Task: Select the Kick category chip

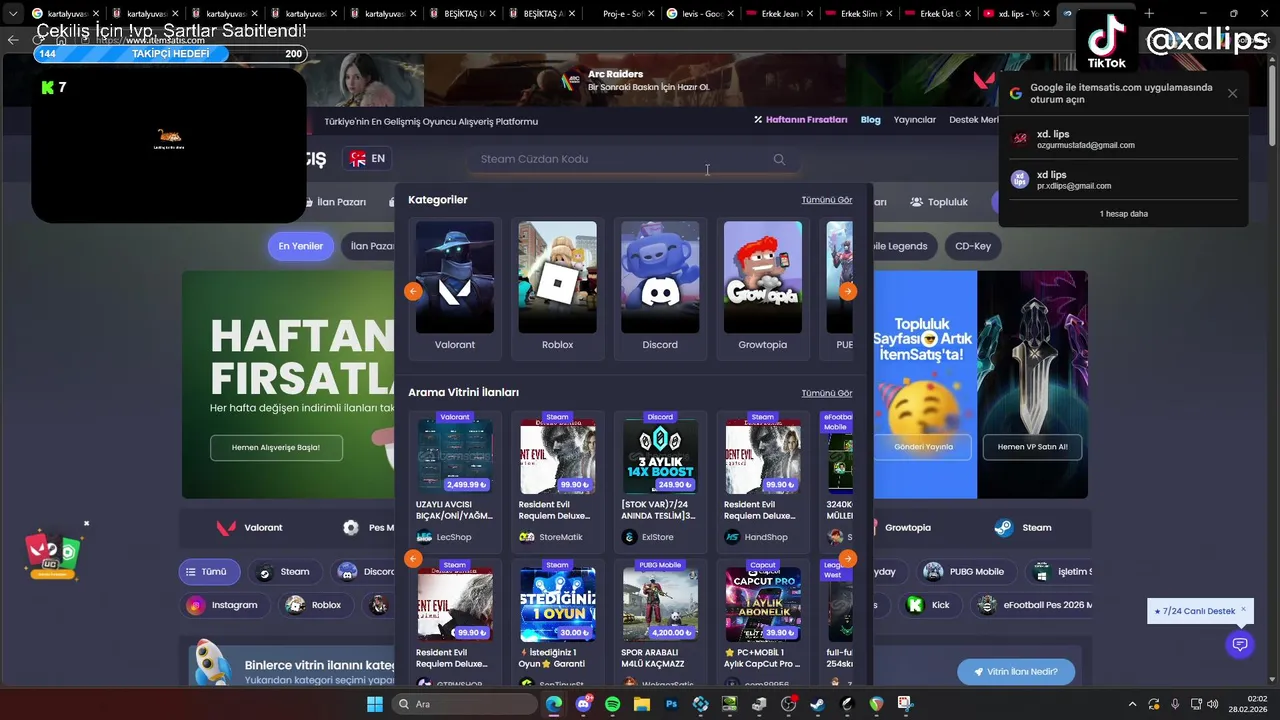Action: pos(929,605)
